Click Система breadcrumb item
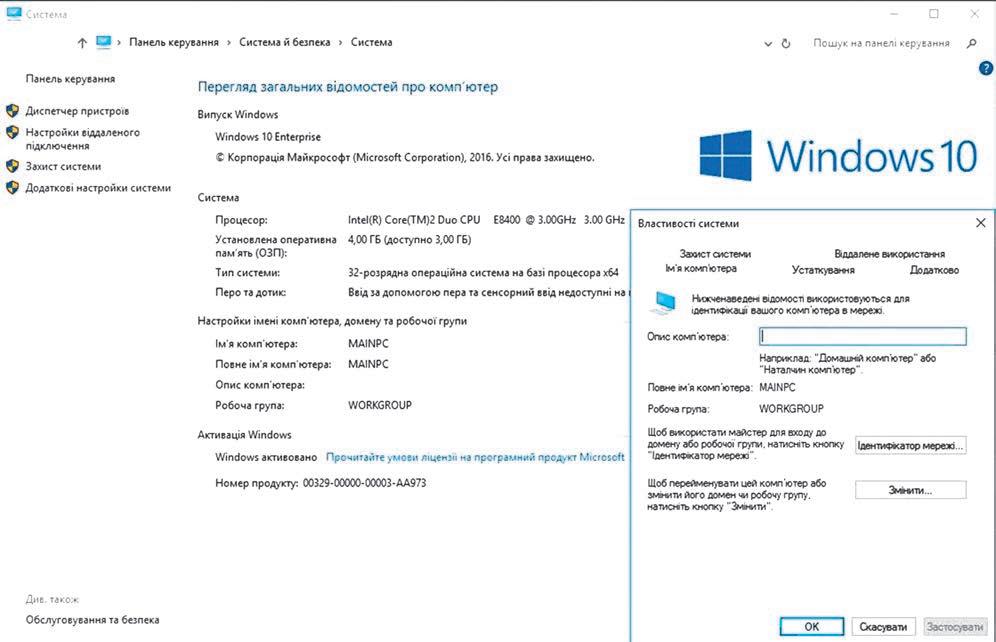The width and height of the screenshot is (996, 642). click(x=372, y=43)
